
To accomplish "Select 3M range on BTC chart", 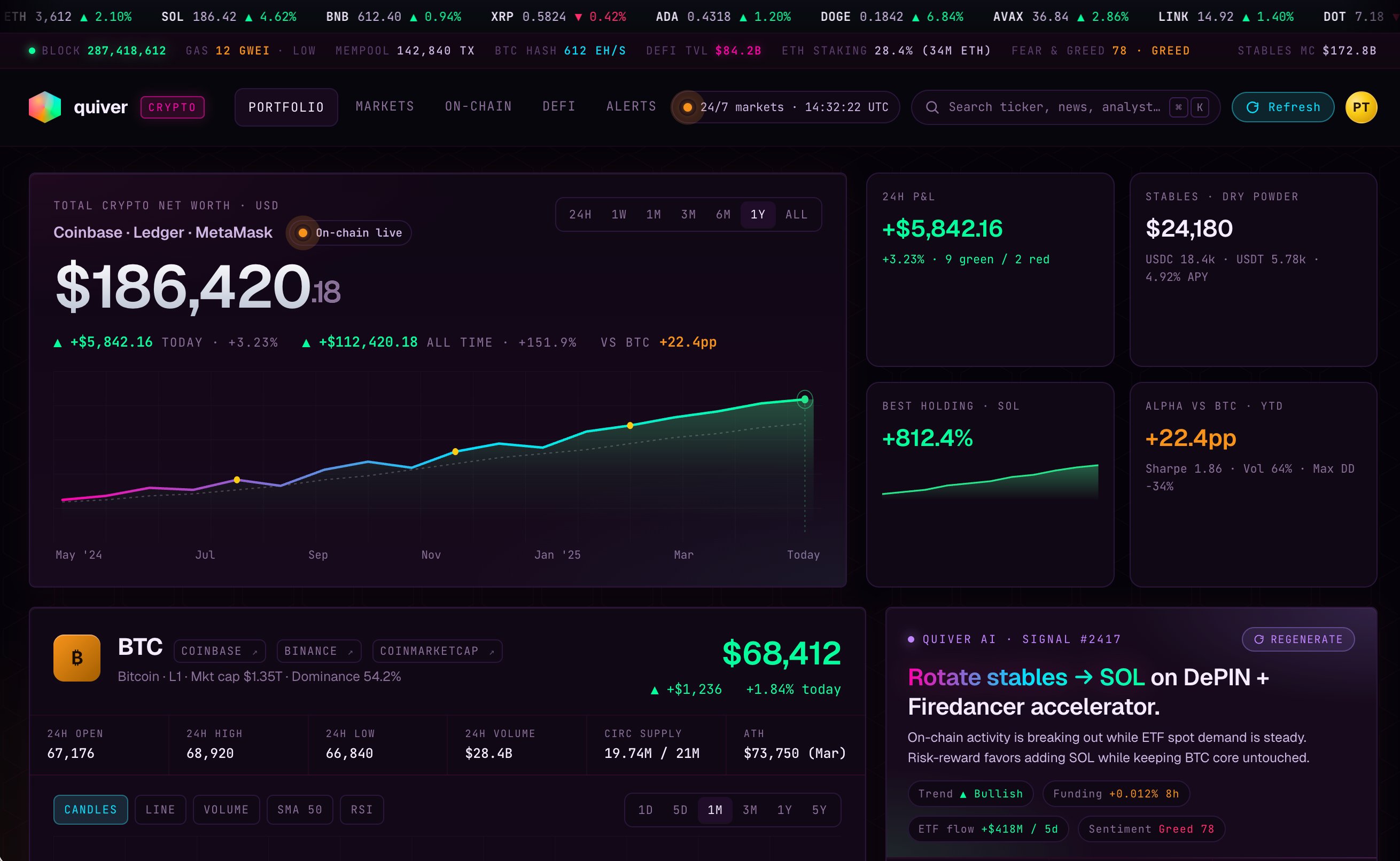I will [x=750, y=810].
